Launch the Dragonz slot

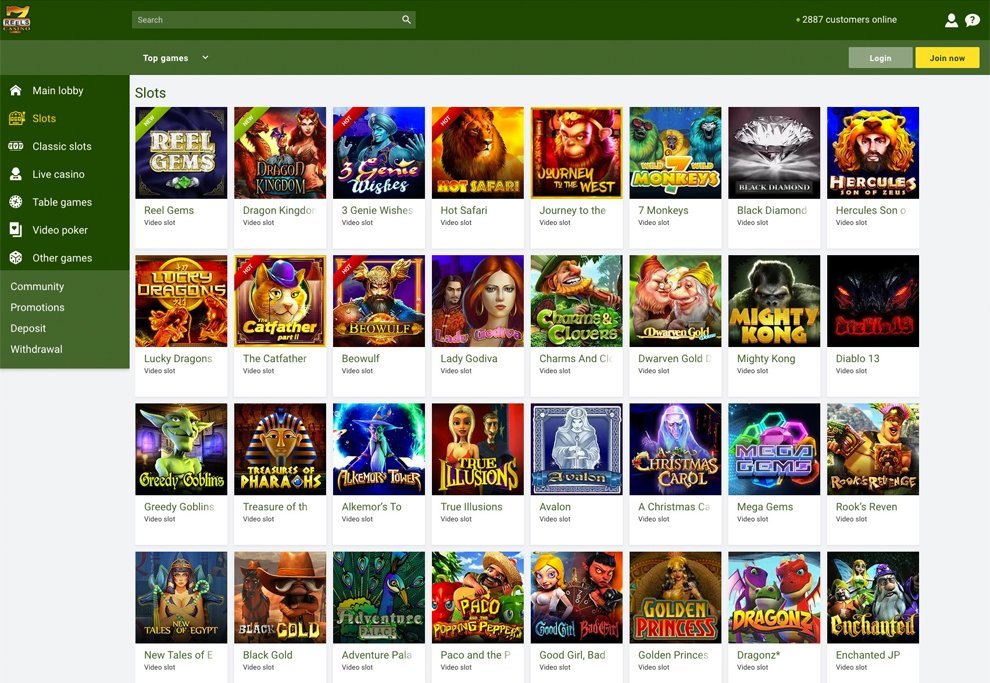click(x=774, y=598)
